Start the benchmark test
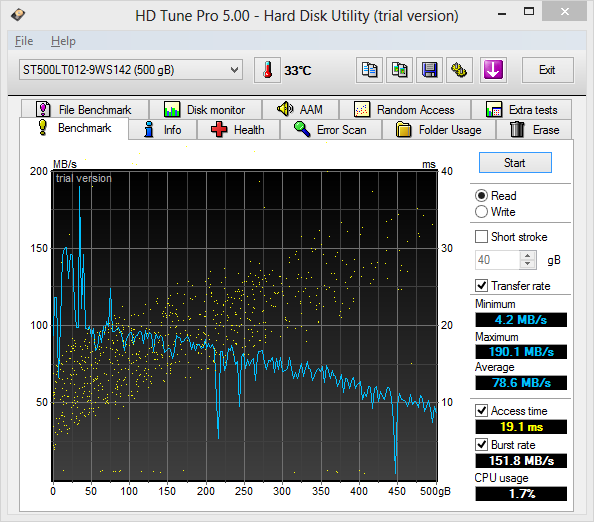Screen dimensions: 594x522 point(515,163)
